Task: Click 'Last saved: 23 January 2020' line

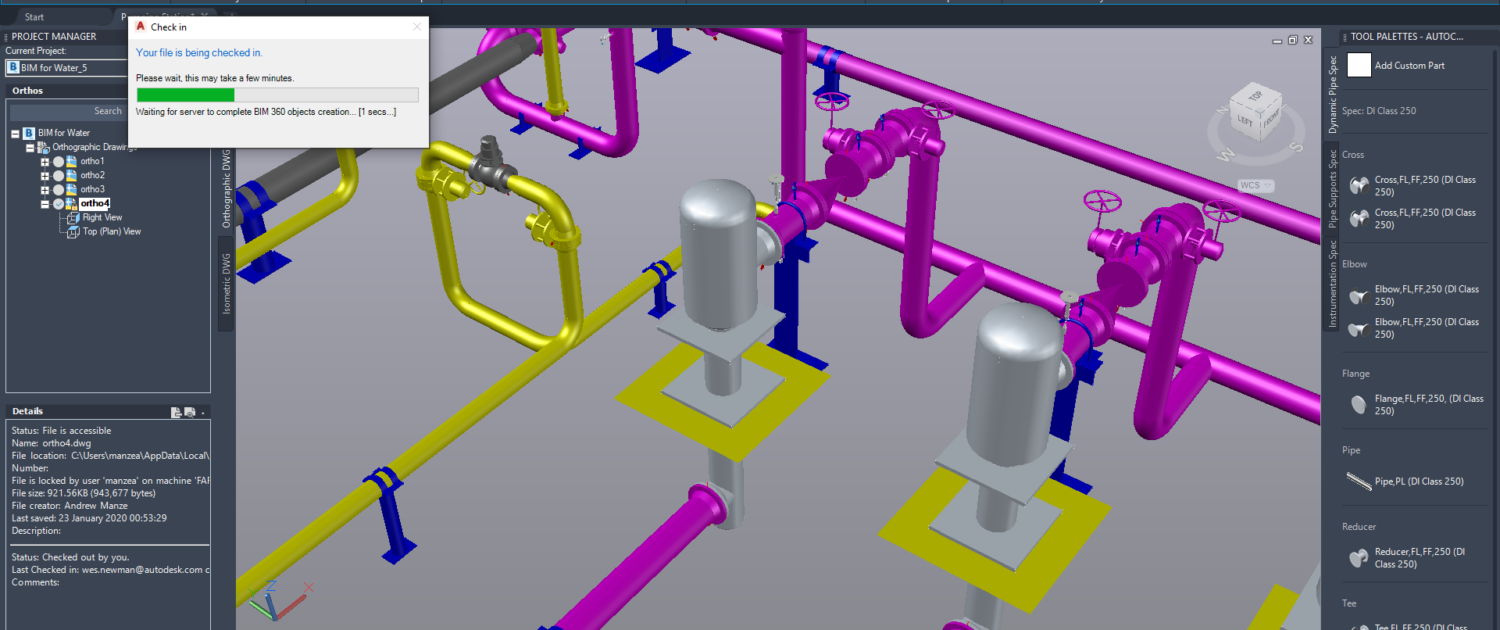Action: 89,518
